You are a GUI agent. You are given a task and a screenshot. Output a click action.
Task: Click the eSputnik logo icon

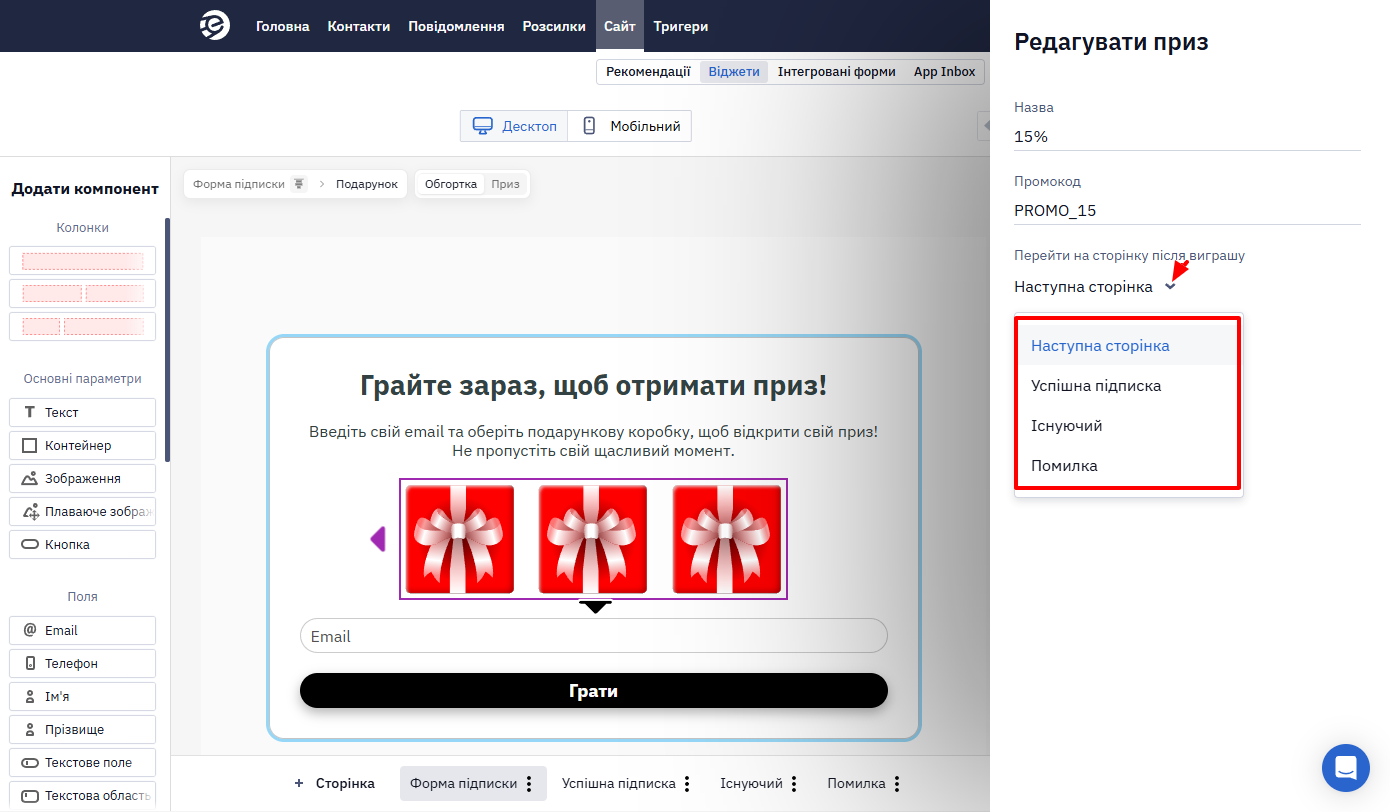[x=215, y=26]
